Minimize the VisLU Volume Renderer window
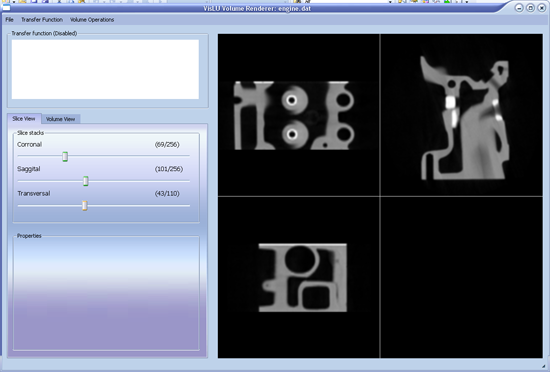 point(519,8)
